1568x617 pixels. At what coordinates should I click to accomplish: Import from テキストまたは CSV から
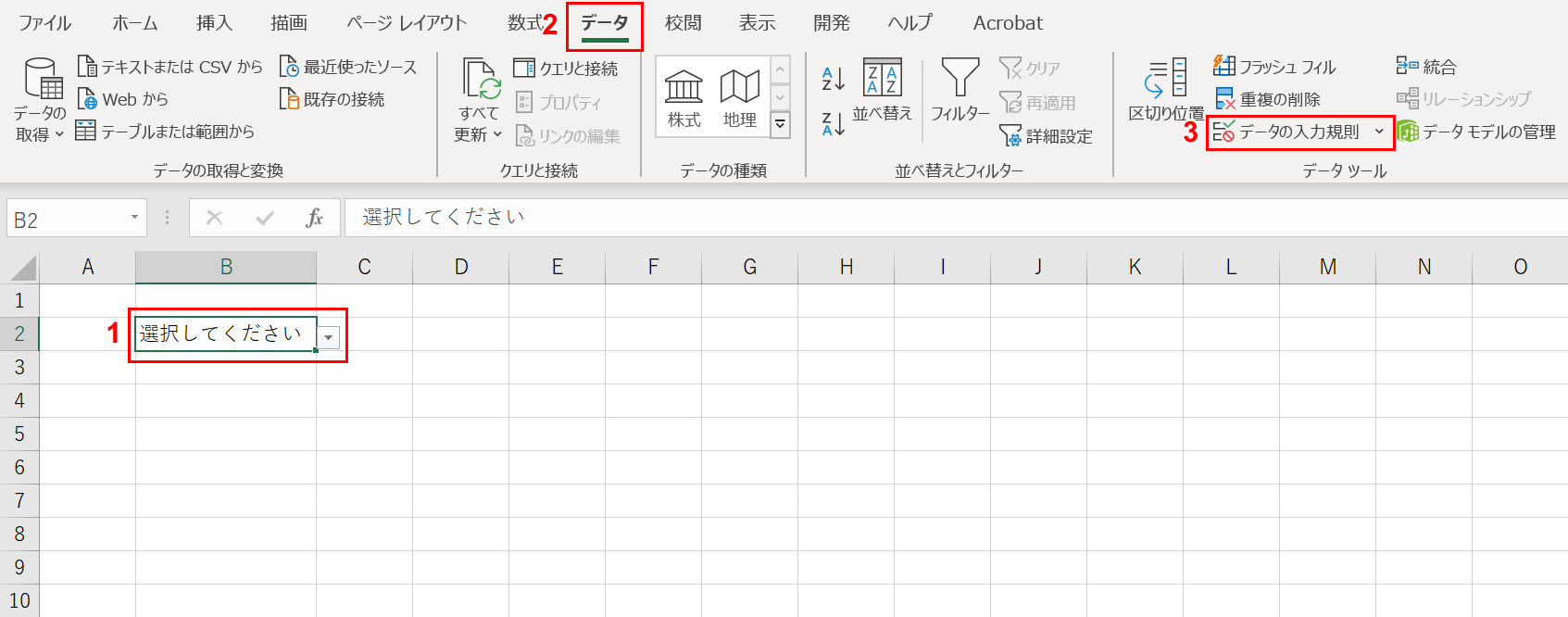(170, 67)
